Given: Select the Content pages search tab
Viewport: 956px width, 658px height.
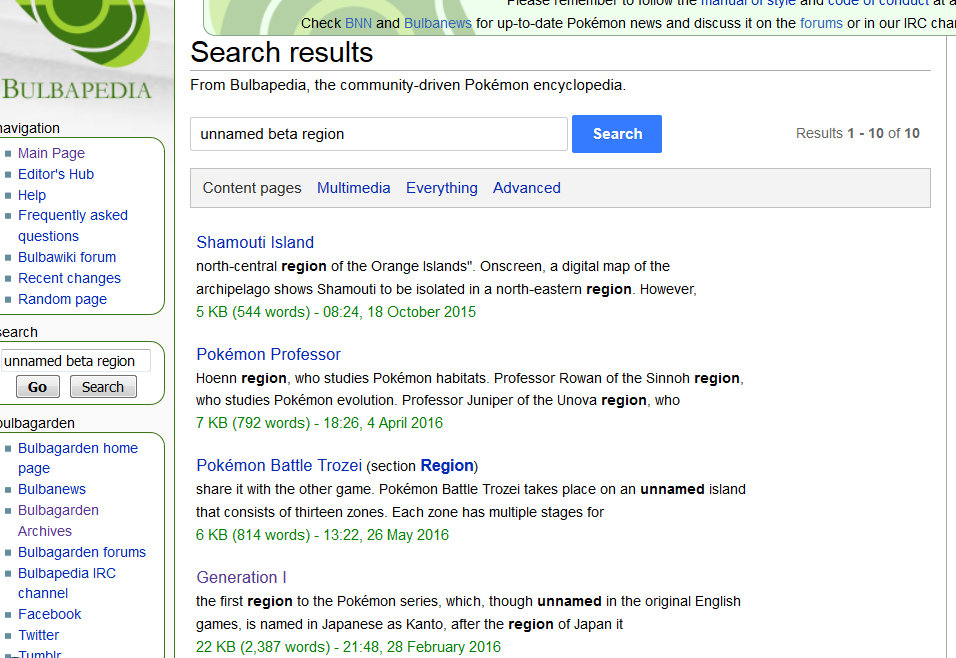Looking at the screenshot, I should tap(252, 188).
